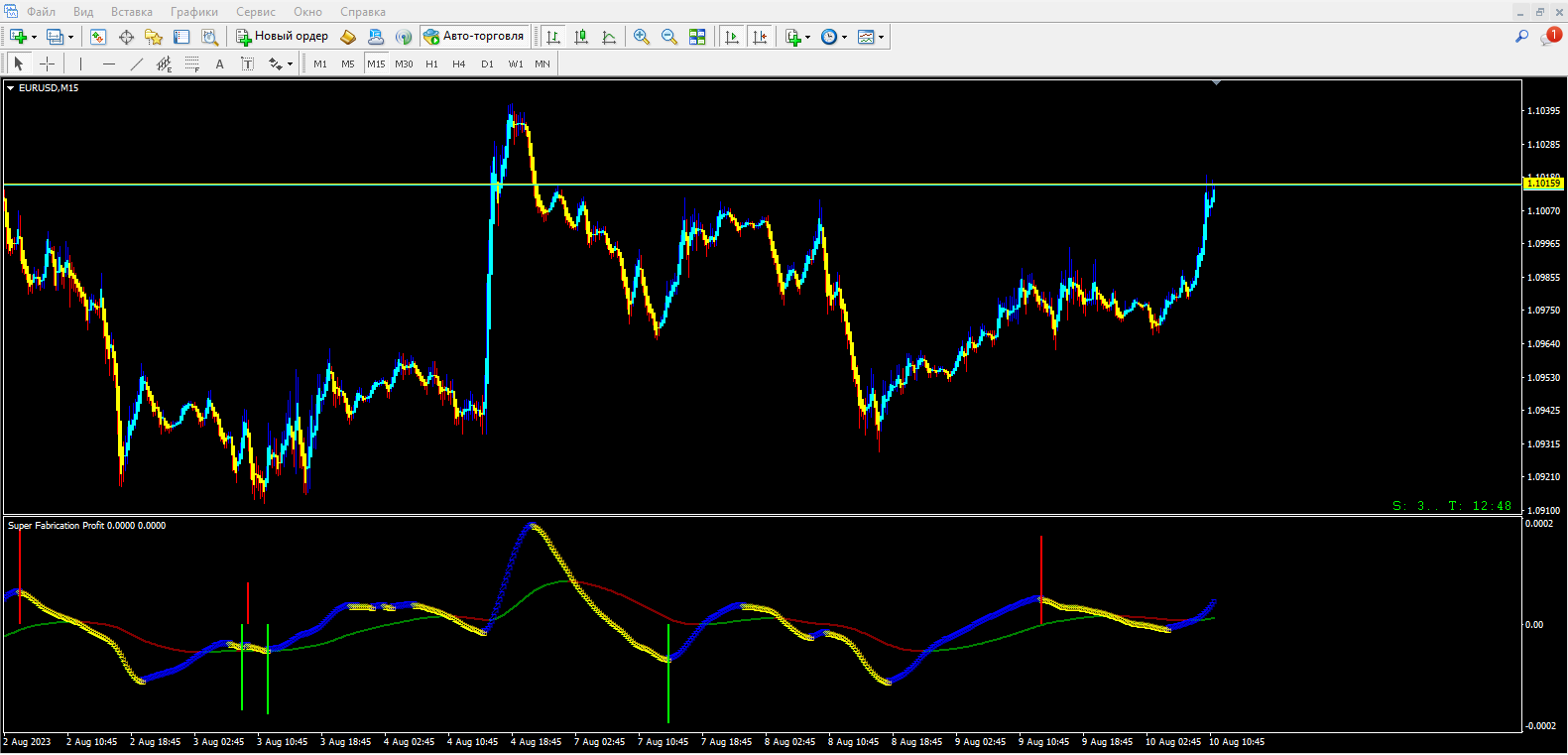
Task: Expand the new chart dropdown arrow
Action: 35,37
